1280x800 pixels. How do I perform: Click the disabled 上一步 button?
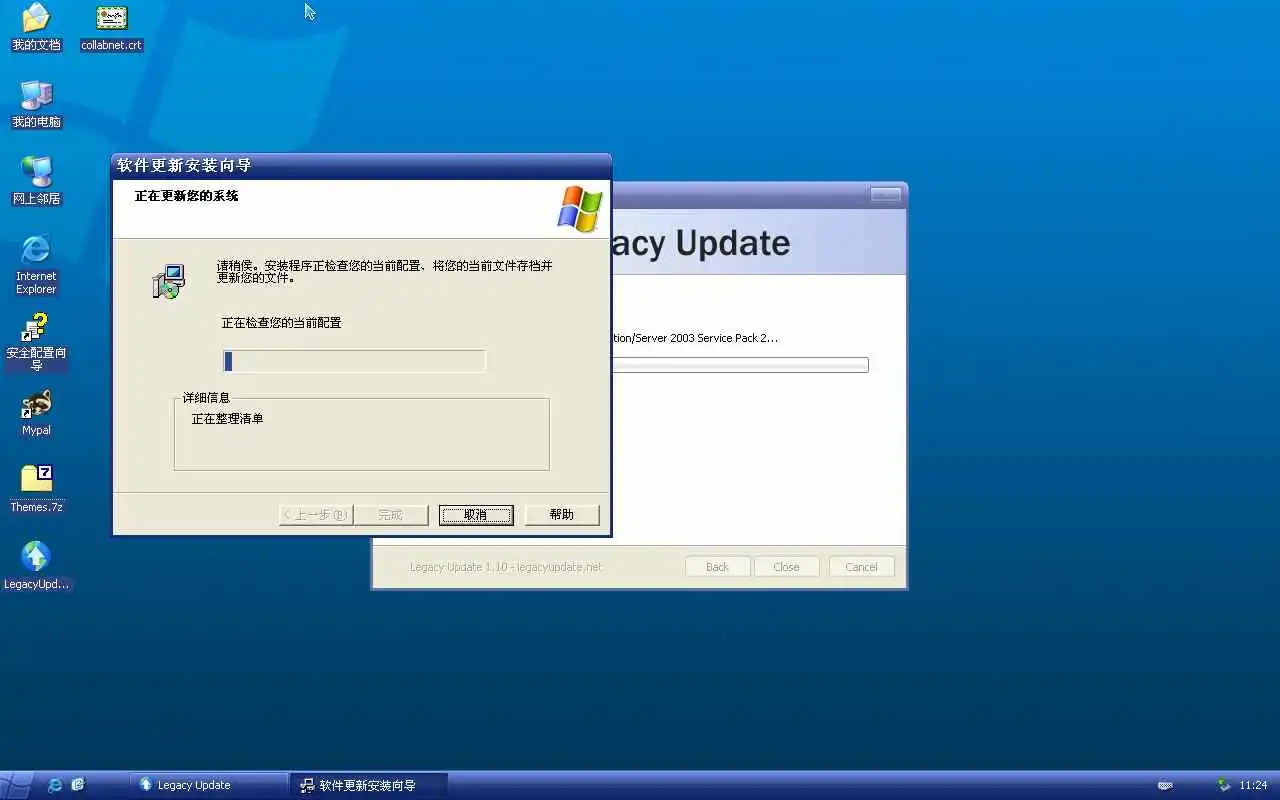[x=316, y=515]
